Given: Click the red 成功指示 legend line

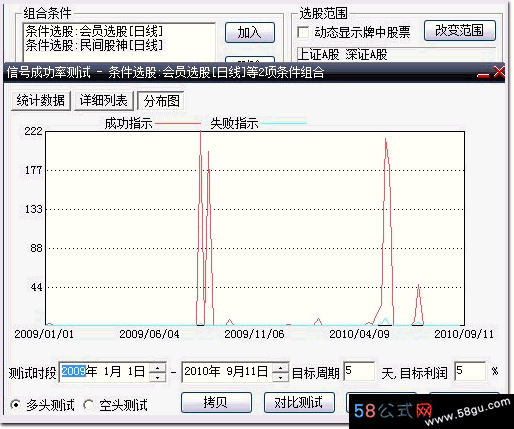Looking at the screenshot, I should (x=178, y=124).
